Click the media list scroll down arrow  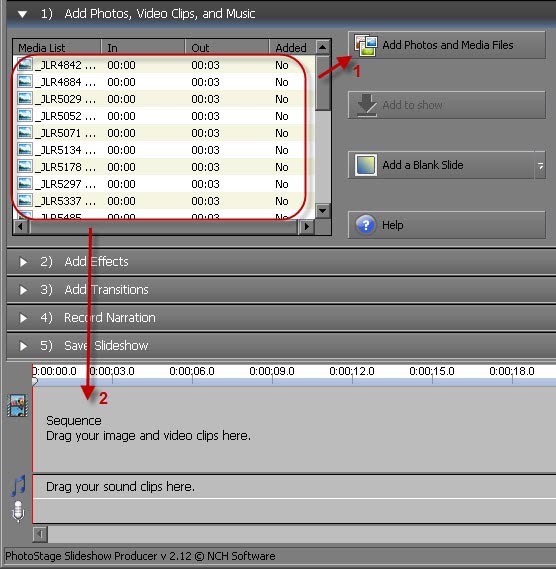point(323,210)
